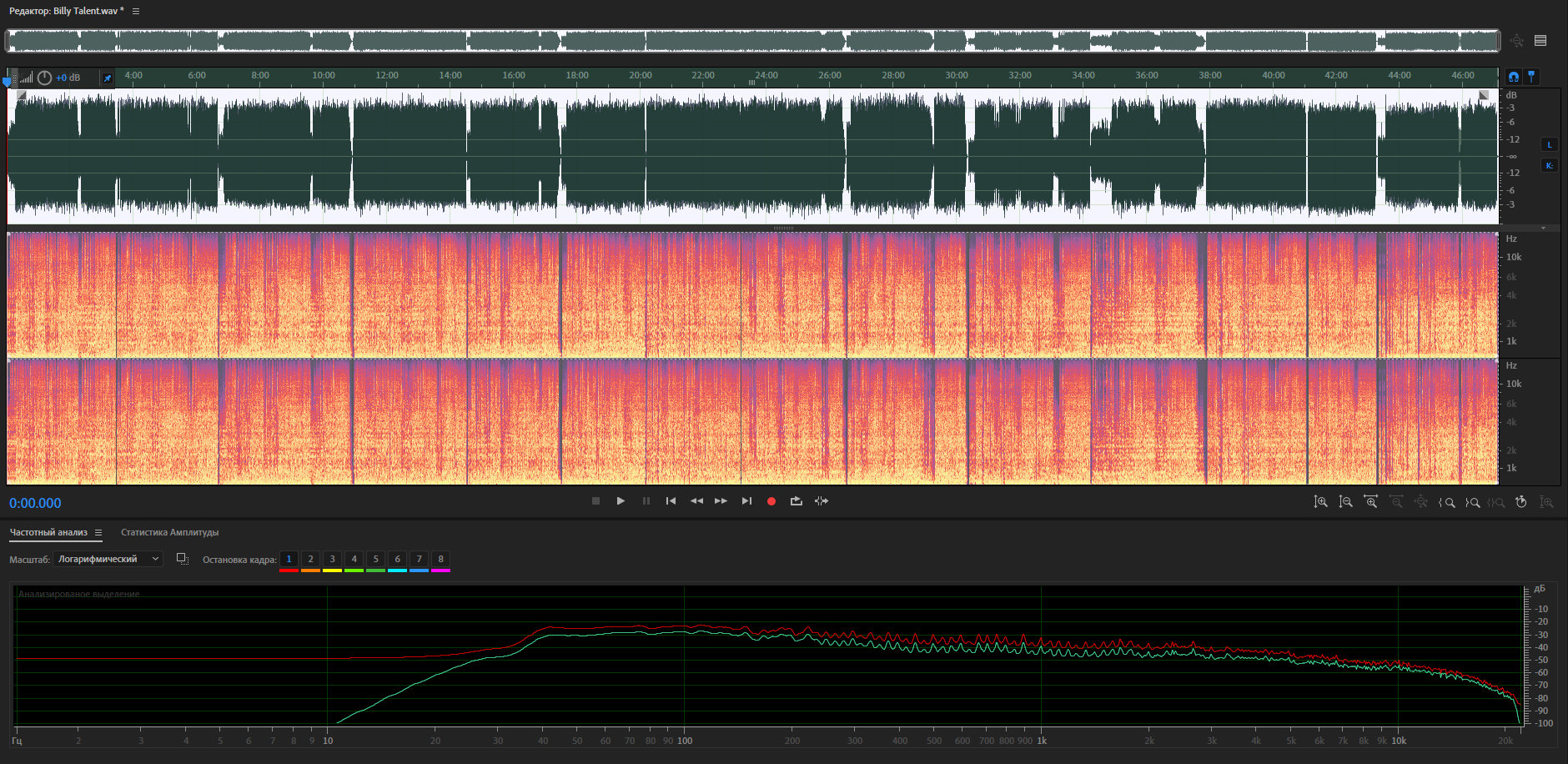Open the Редактор panel menu icon
This screenshot has height=764, width=1568.
point(136,11)
